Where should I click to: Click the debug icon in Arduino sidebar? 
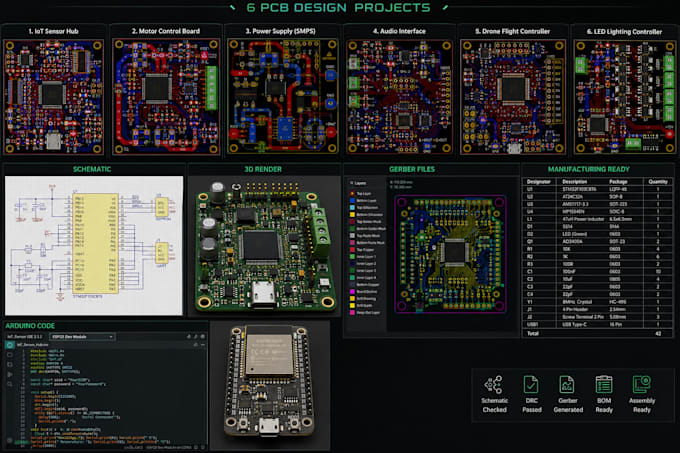pyautogui.click(x=10, y=374)
